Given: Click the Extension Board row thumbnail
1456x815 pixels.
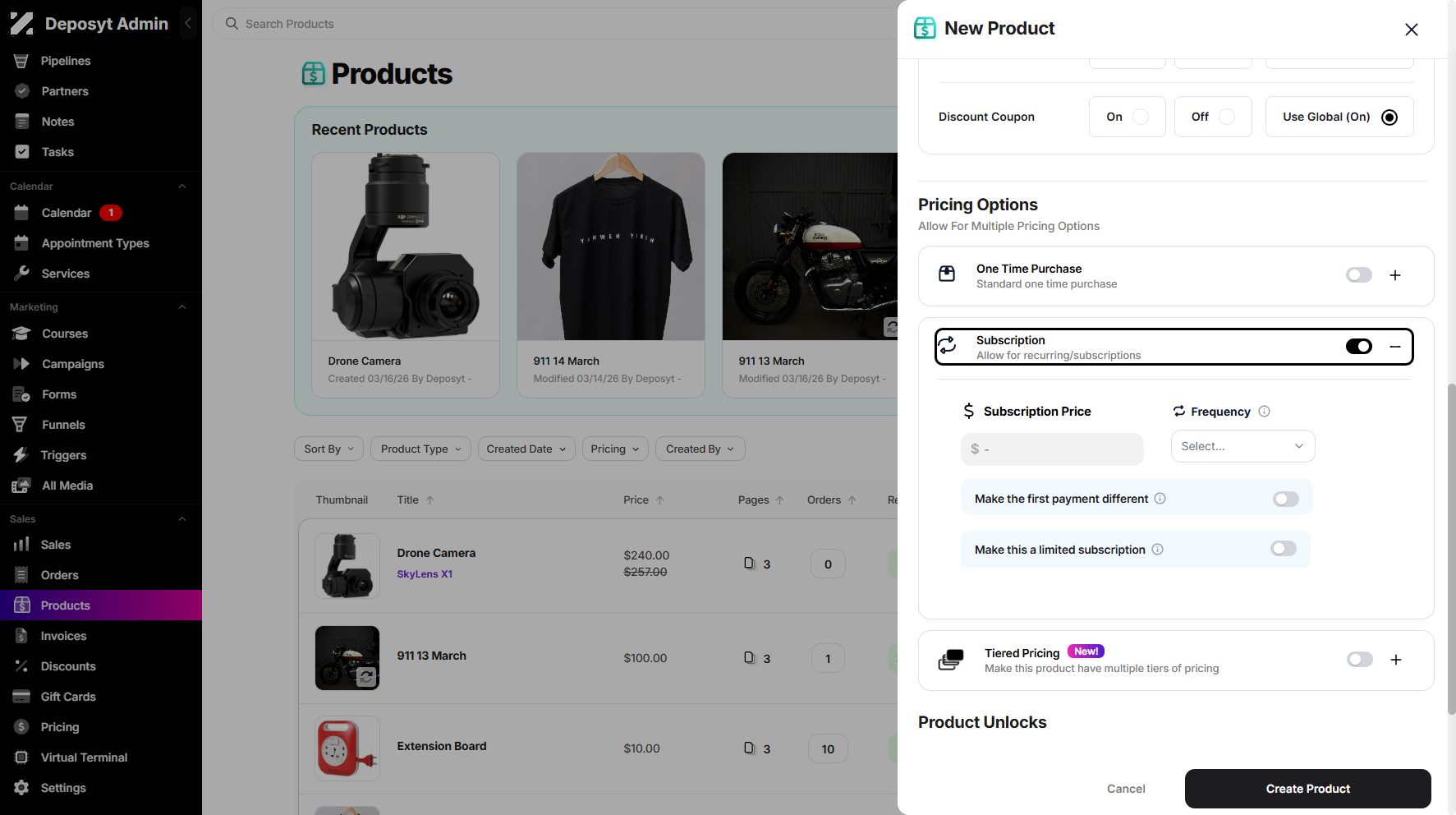Looking at the screenshot, I should coord(347,748).
